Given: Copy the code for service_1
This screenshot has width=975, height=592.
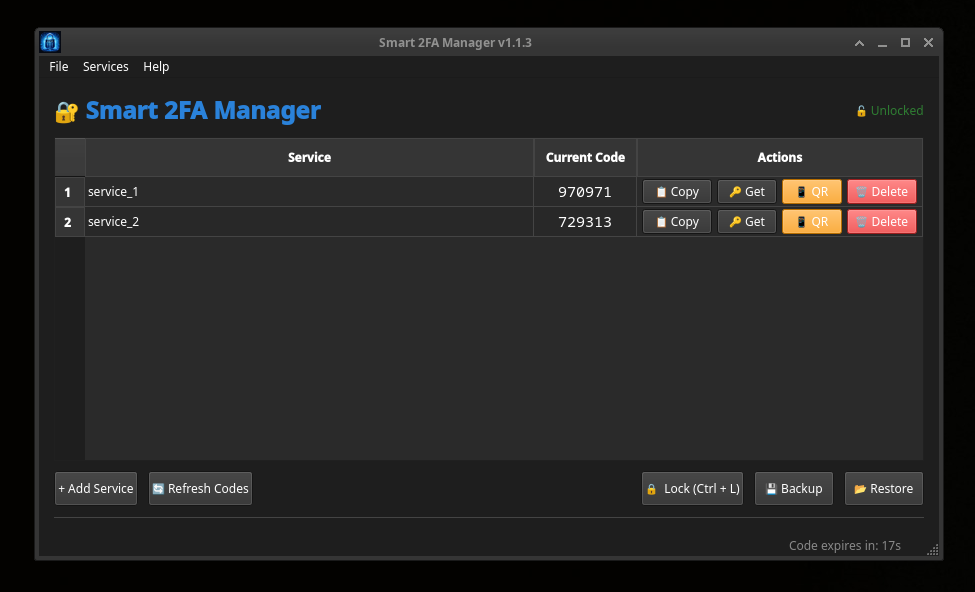Looking at the screenshot, I should click(677, 192).
